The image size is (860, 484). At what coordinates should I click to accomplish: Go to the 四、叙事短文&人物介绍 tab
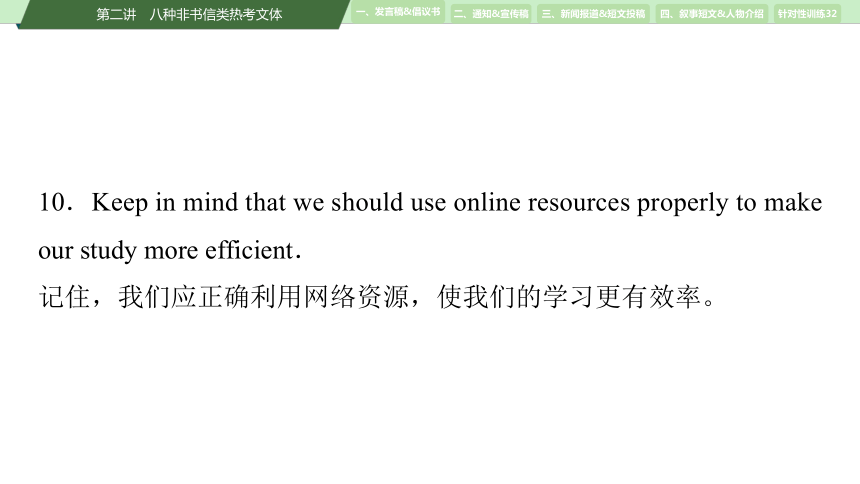[712, 14]
